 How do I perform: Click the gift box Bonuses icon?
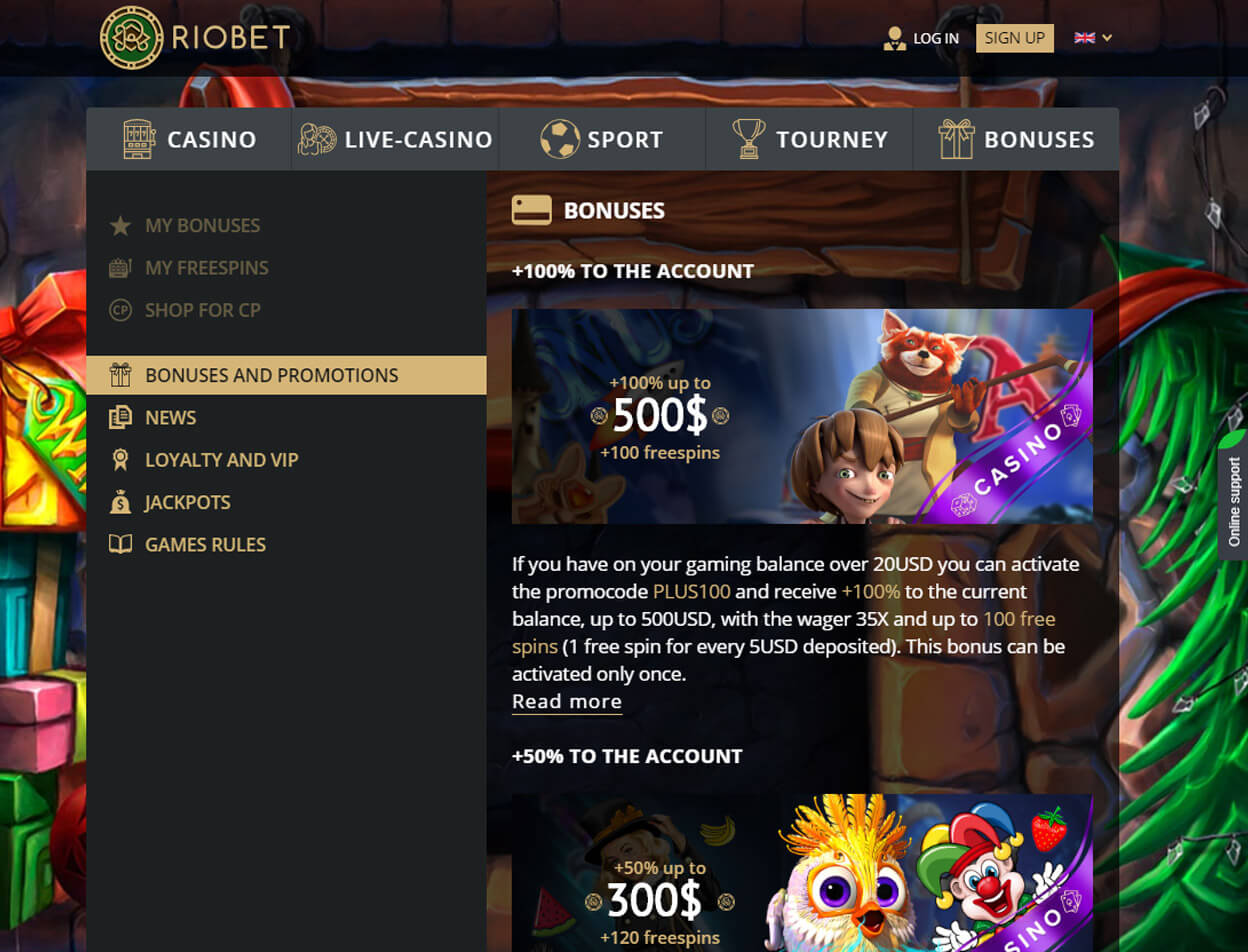(956, 139)
